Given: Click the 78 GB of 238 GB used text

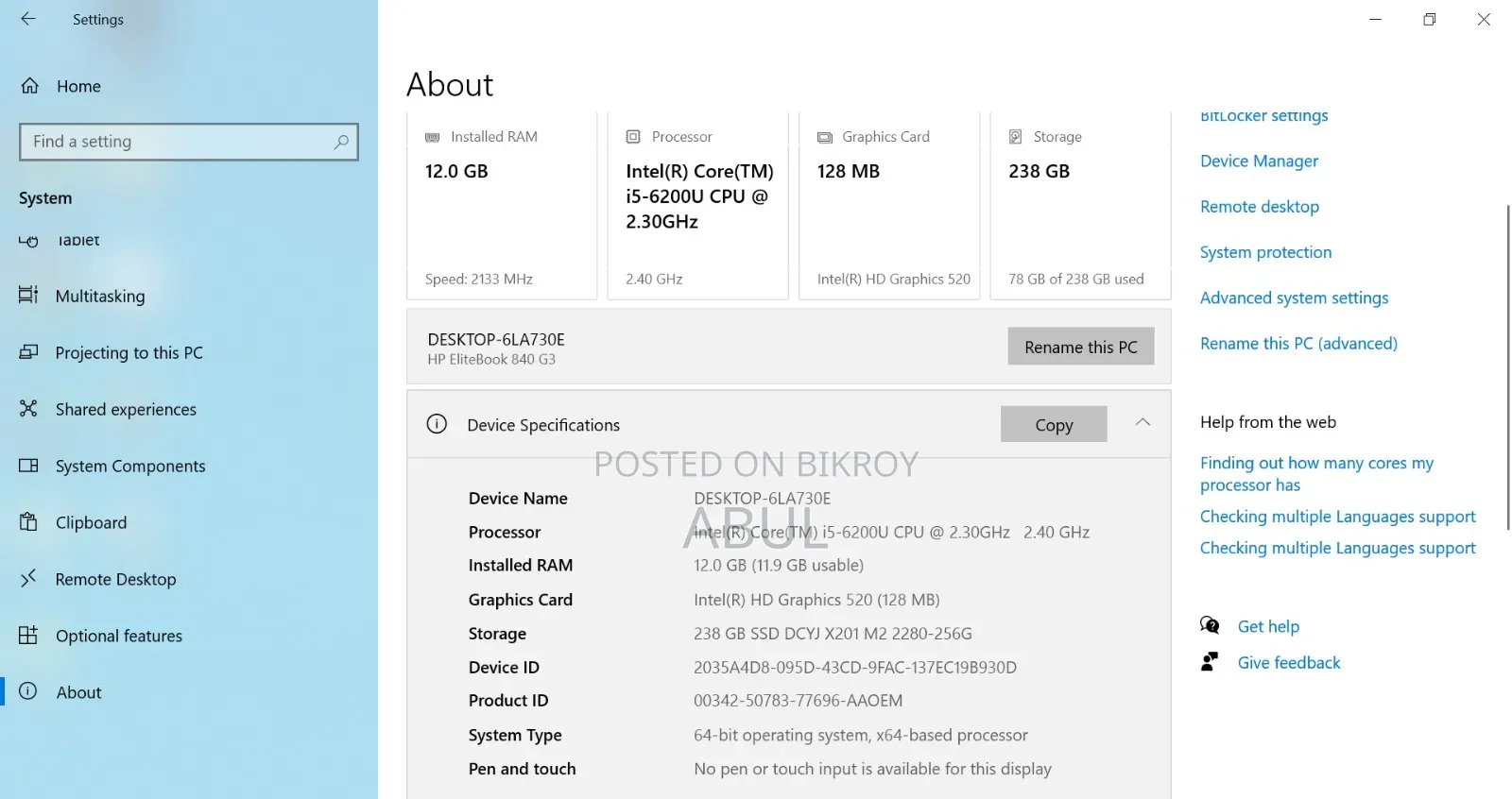Looking at the screenshot, I should [x=1076, y=280].
